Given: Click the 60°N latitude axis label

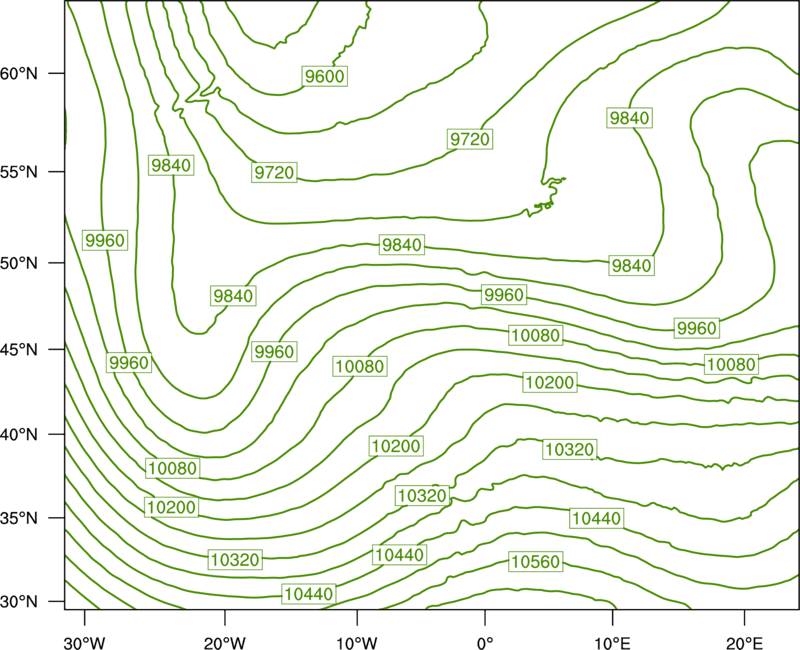Looking at the screenshot, I should 19,73.
